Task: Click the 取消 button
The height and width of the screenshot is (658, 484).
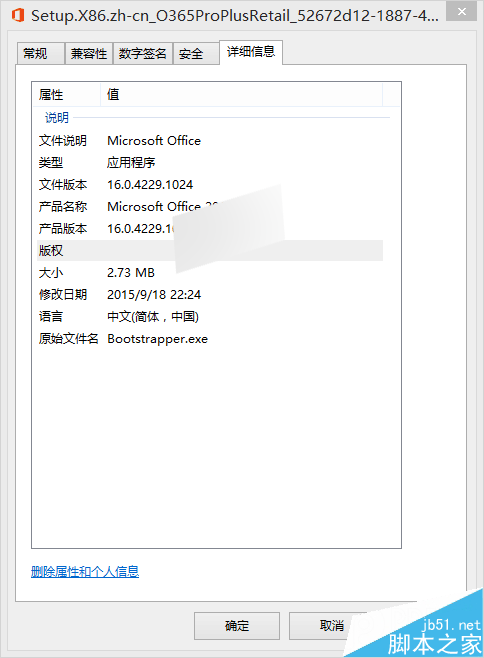Action: (x=332, y=626)
